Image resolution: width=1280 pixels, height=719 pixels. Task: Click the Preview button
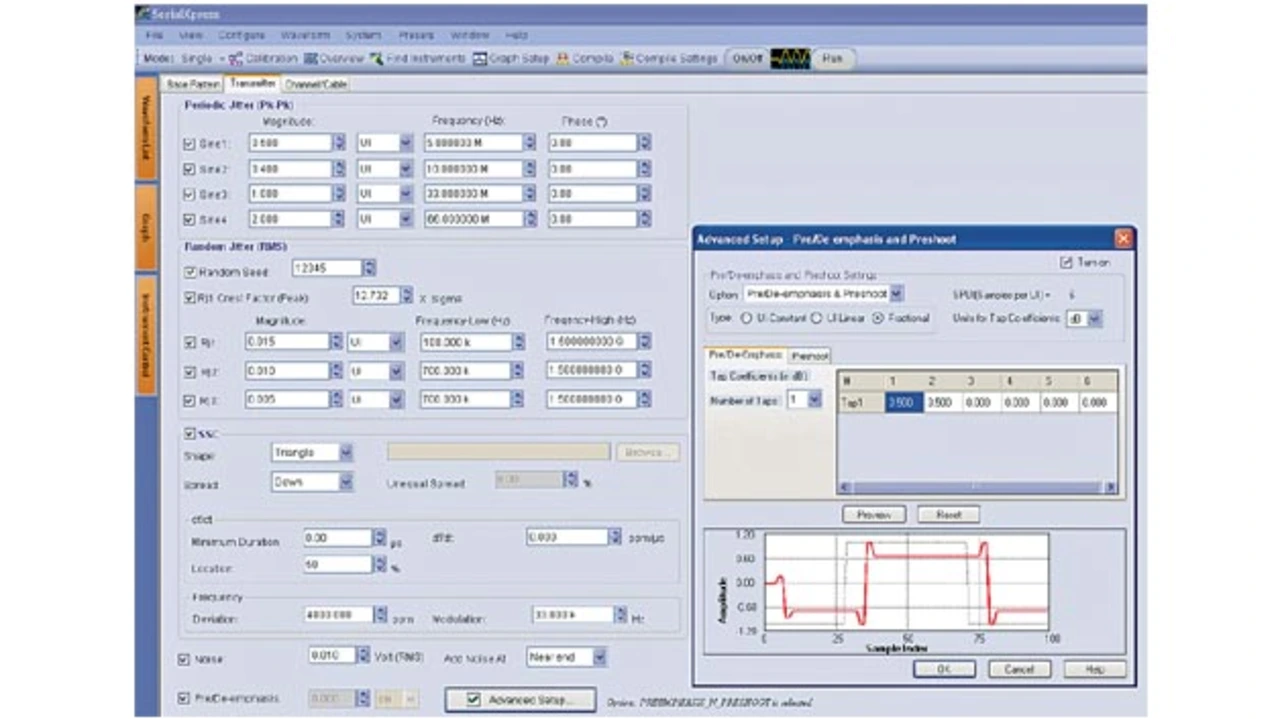(874, 515)
